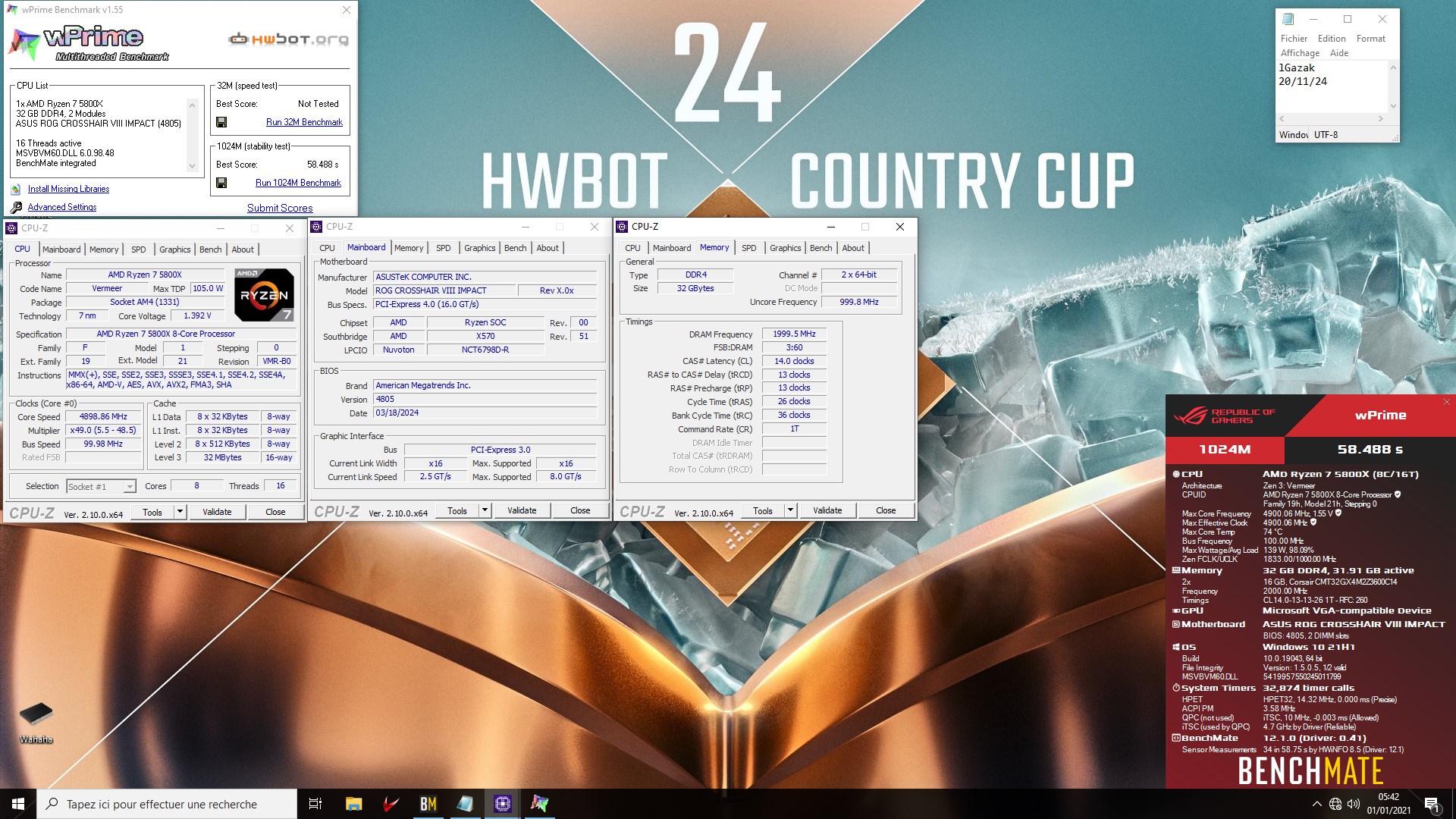Image resolution: width=1456 pixels, height=819 pixels.
Task: Click Notepad horizontal scrollbar right arrow
Action: [x=1381, y=118]
